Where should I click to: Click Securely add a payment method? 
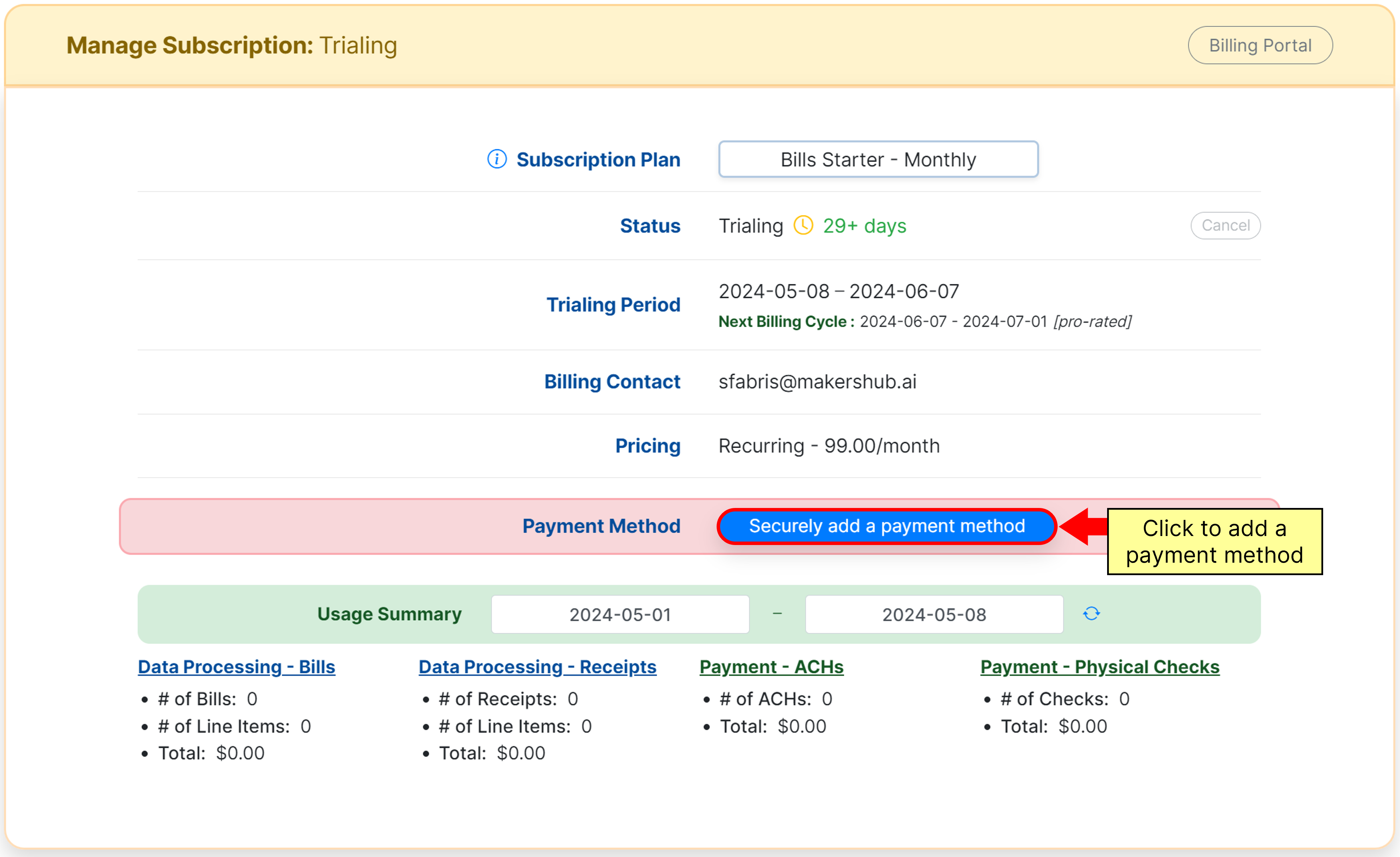[x=886, y=526]
